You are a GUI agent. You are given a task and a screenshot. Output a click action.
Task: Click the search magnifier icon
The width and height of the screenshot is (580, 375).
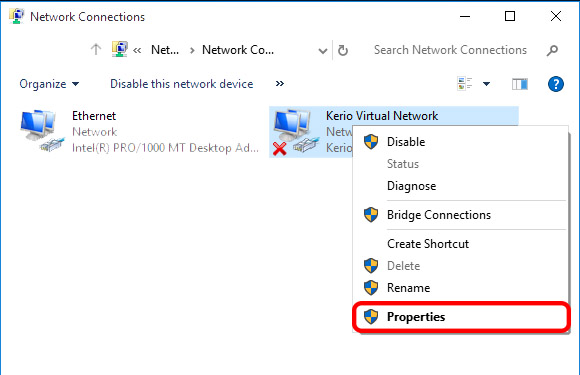click(x=552, y=50)
